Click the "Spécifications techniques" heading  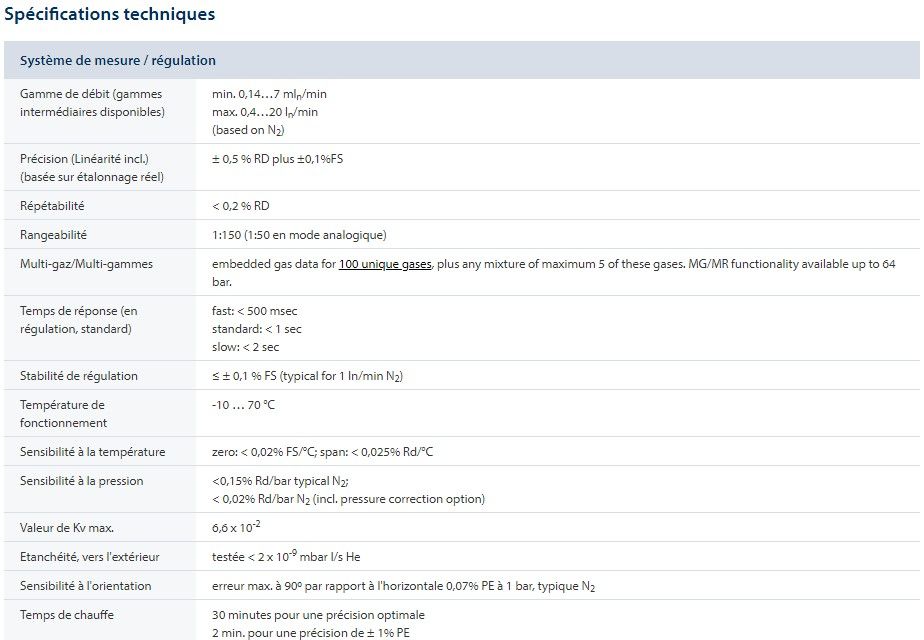tap(110, 14)
